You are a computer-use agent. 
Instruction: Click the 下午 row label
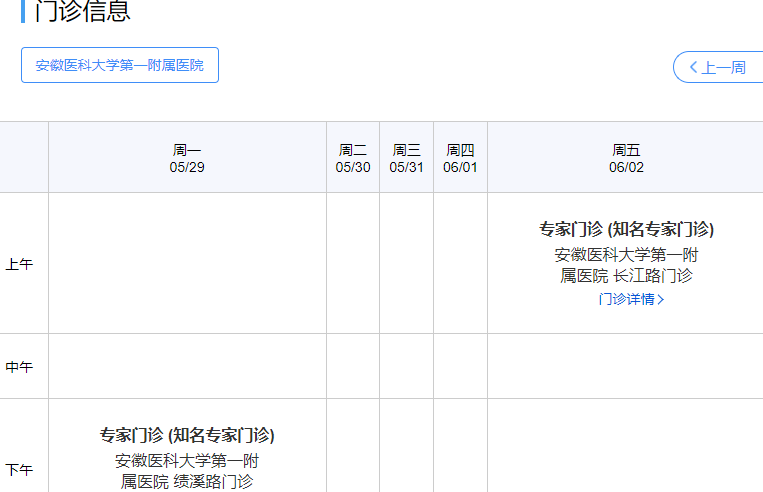click(20, 469)
